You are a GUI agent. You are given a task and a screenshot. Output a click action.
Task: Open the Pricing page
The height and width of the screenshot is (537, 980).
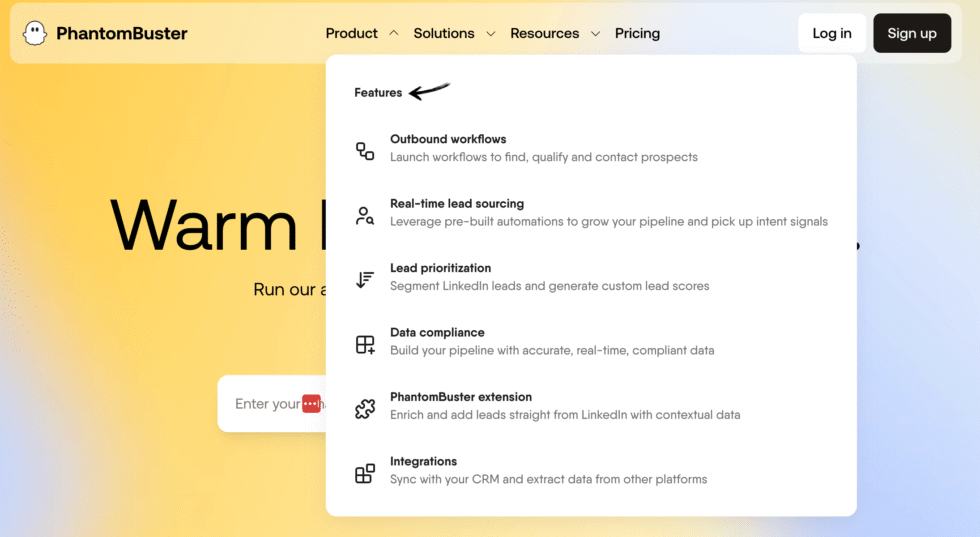(x=637, y=33)
